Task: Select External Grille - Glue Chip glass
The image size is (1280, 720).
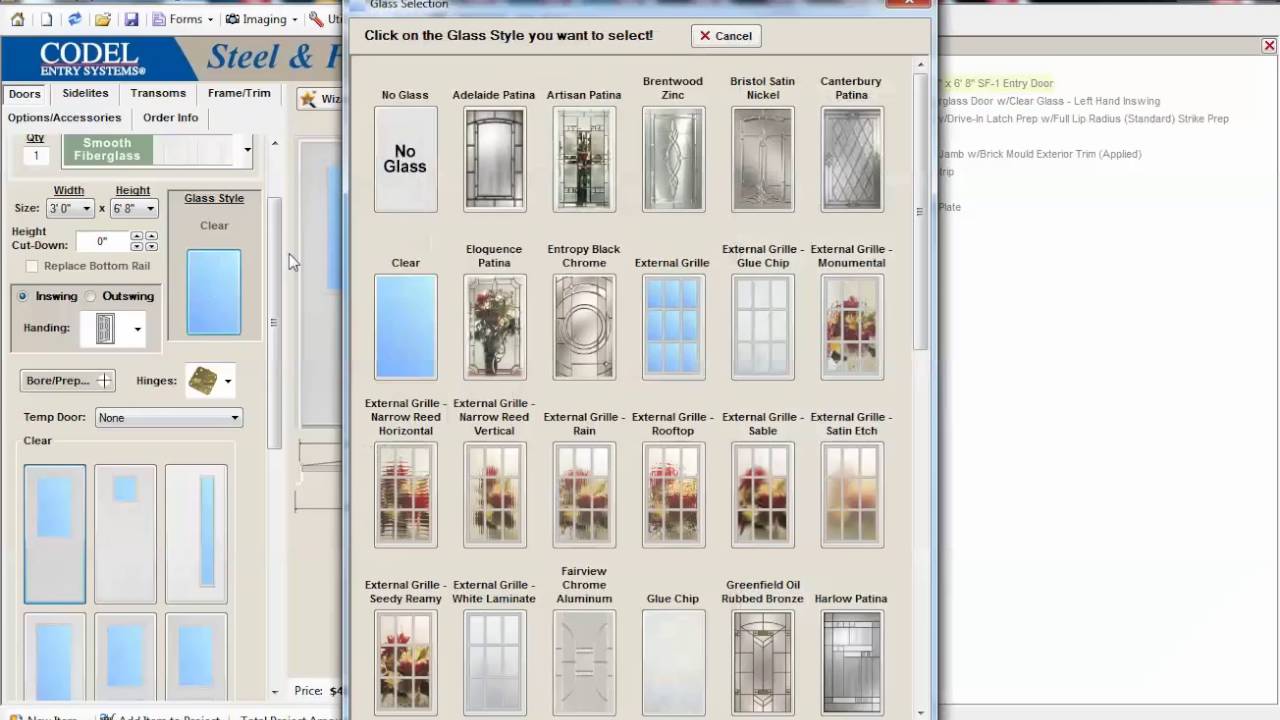Action: (x=762, y=327)
